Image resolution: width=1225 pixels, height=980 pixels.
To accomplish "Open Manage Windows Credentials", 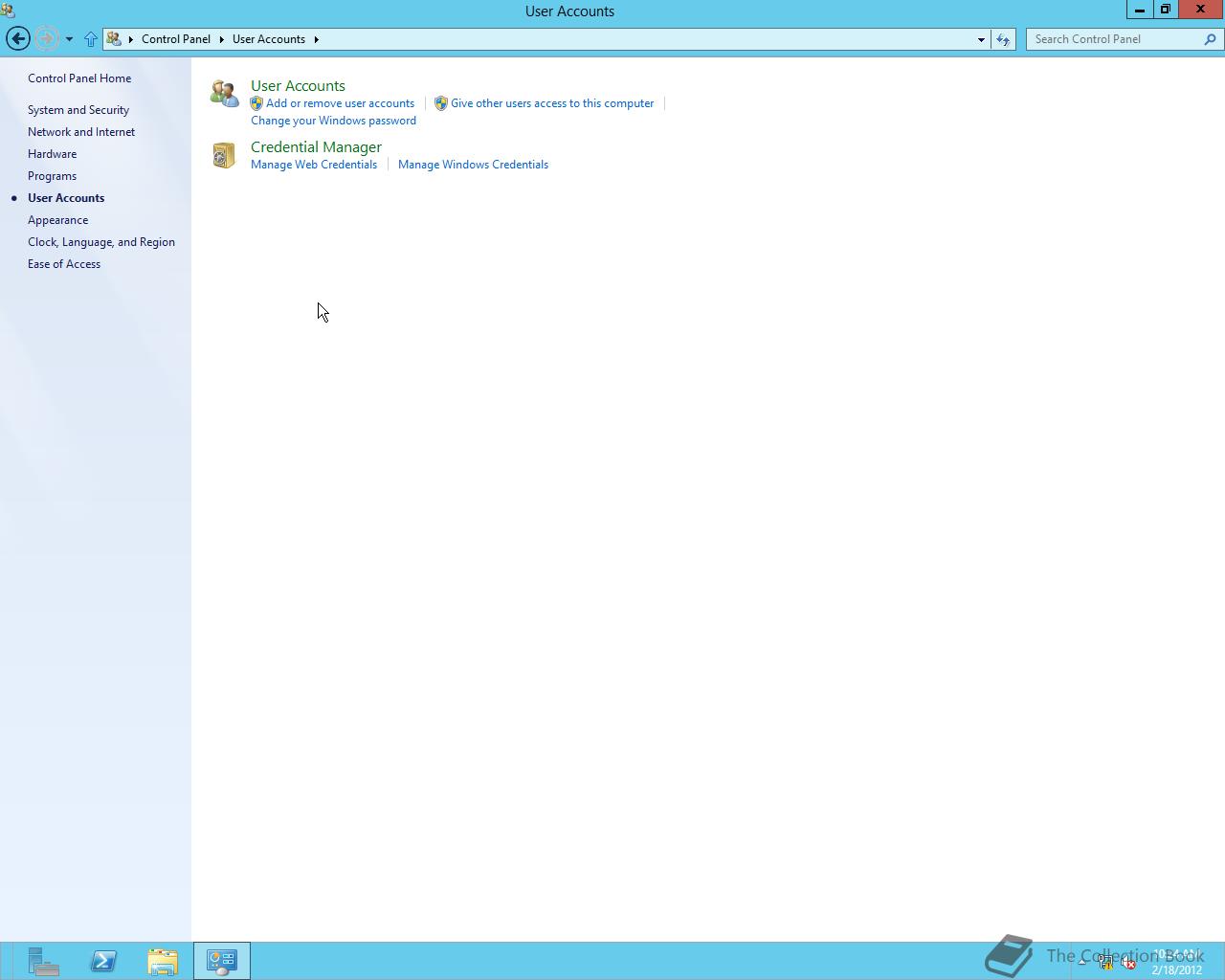I will 473,165.
